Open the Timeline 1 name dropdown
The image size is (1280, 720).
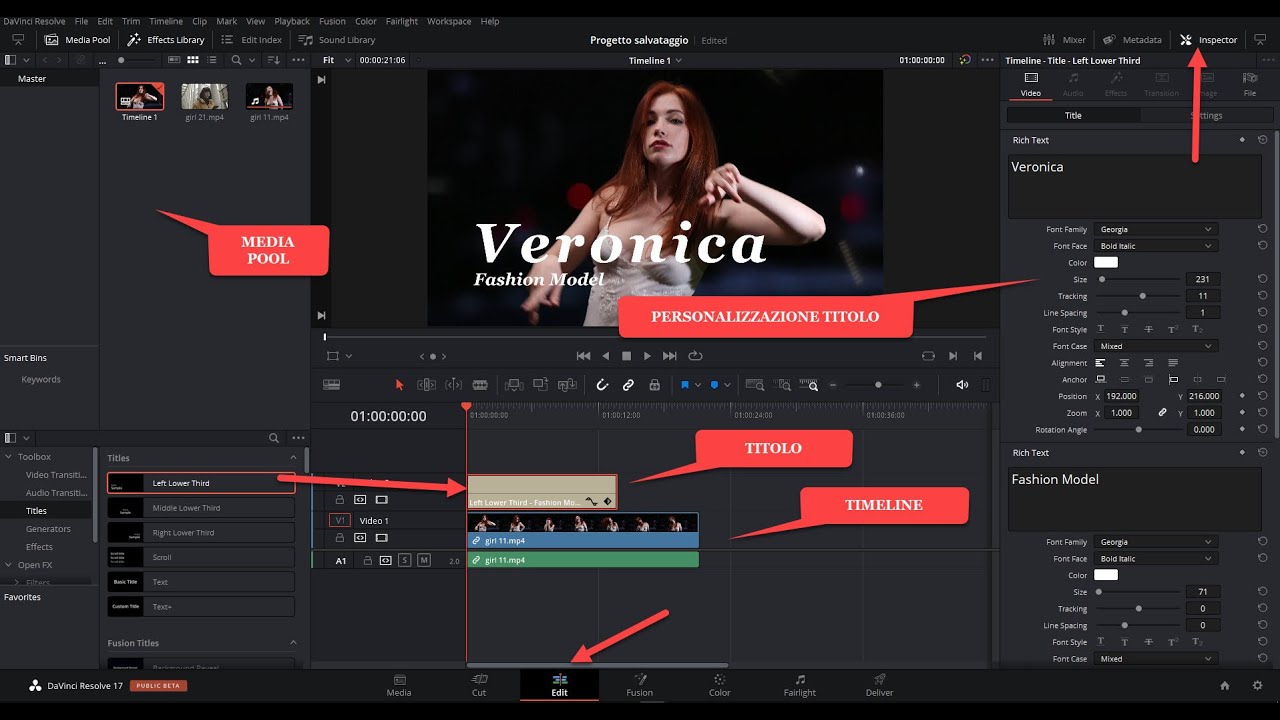coord(656,60)
